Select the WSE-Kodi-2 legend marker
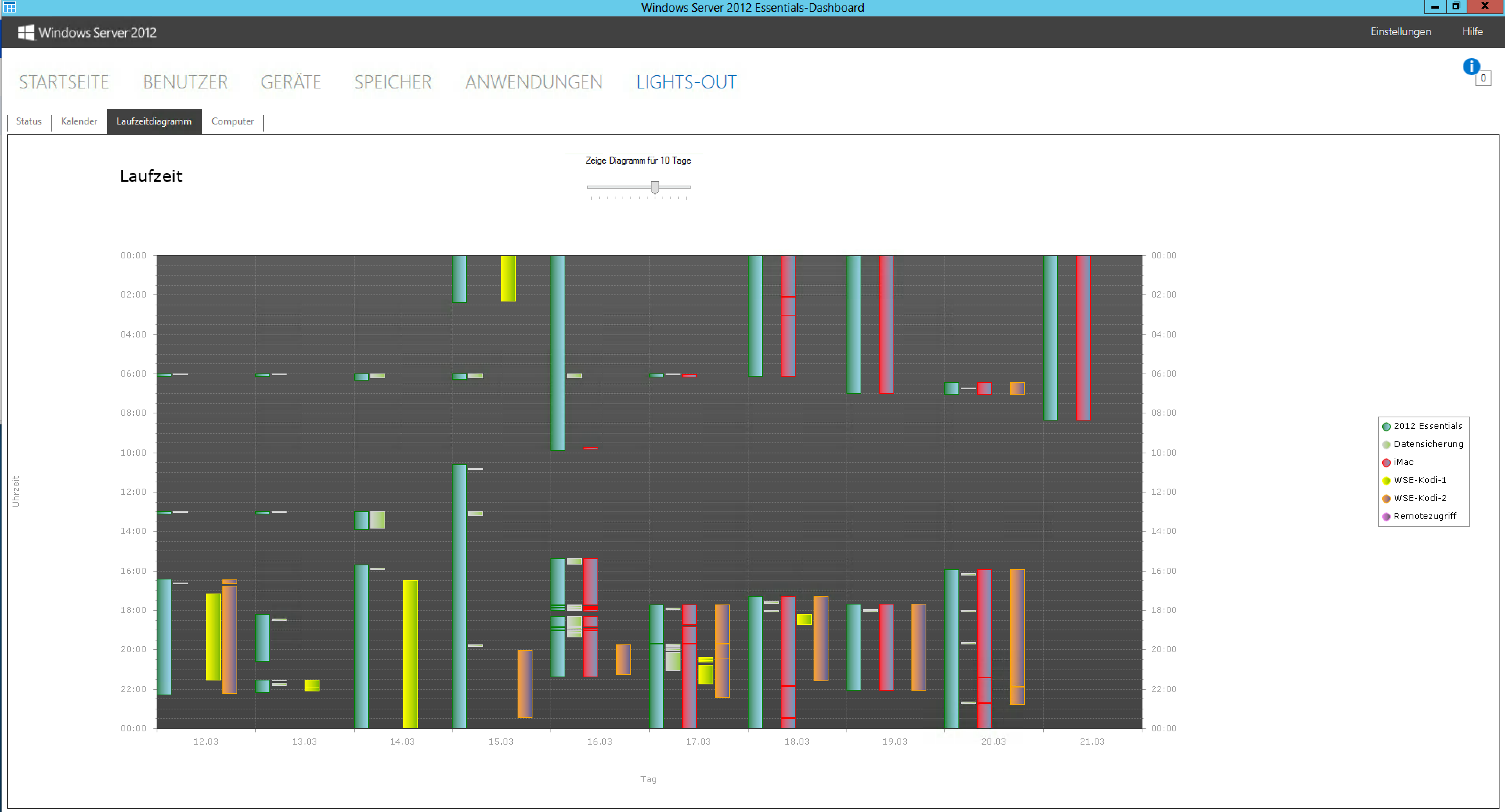 [x=1386, y=499]
